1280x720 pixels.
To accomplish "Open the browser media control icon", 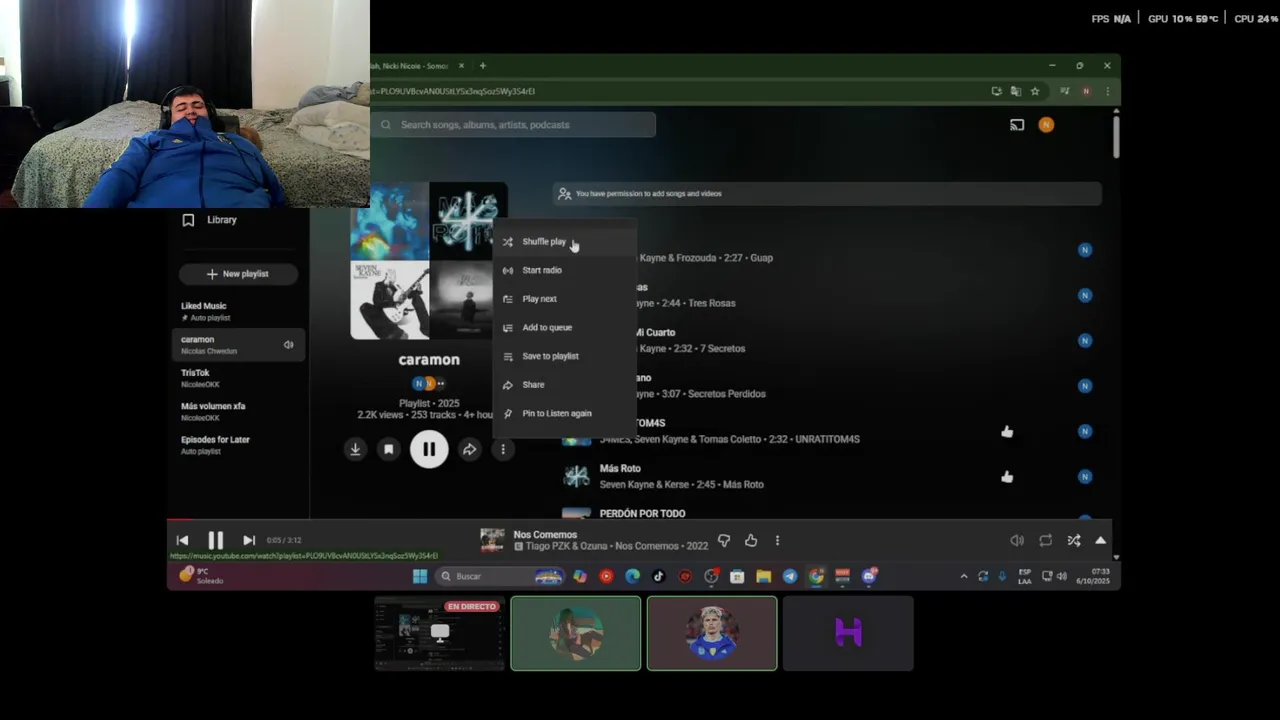I will [1066, 91].
